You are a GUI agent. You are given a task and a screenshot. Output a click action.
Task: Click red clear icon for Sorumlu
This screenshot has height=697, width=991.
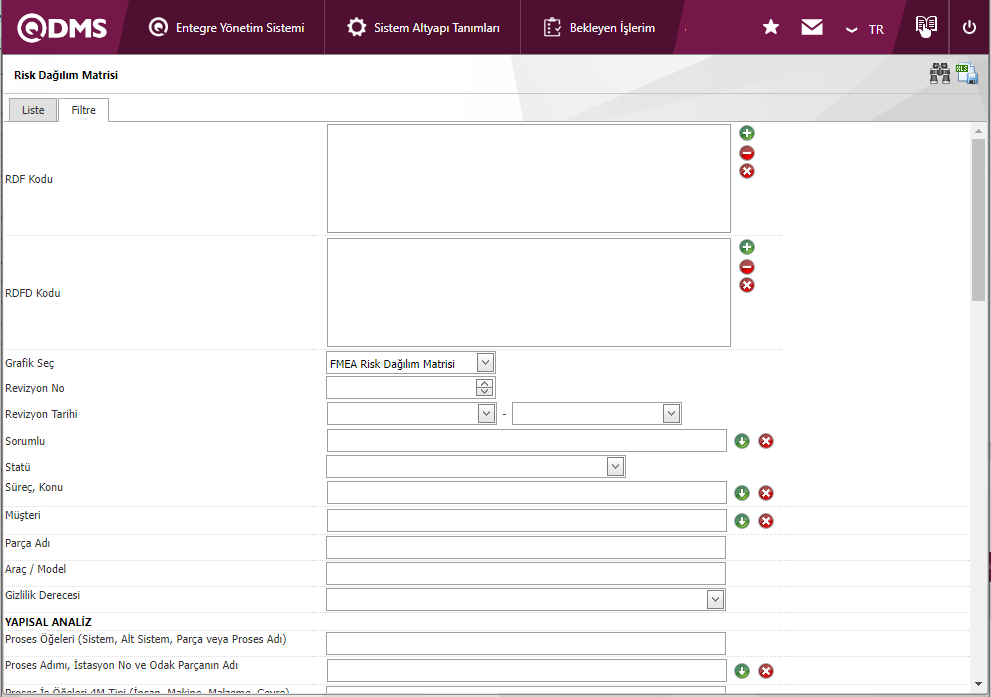pos(766,441)
